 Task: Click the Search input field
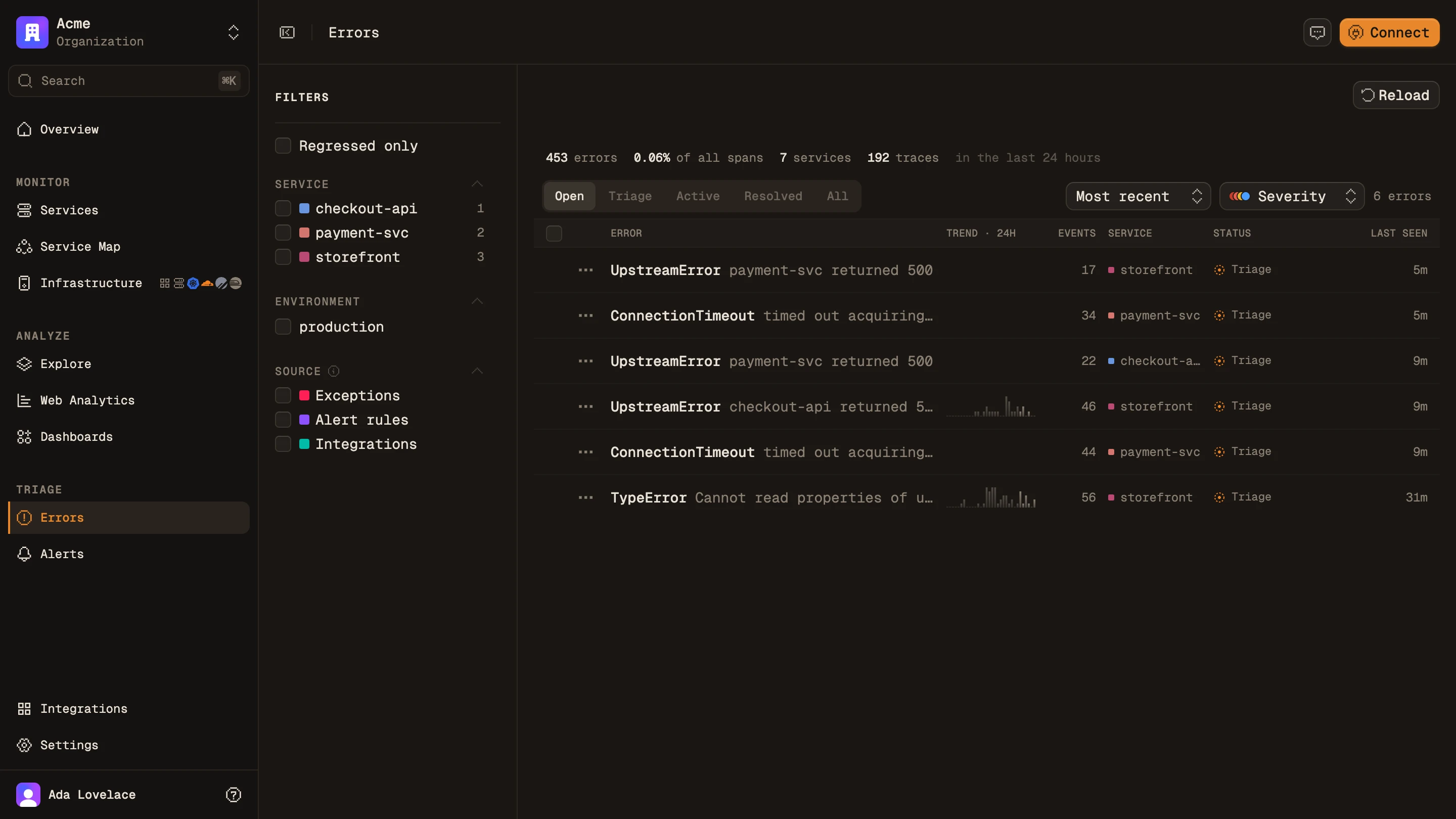(x=129, y=81)
